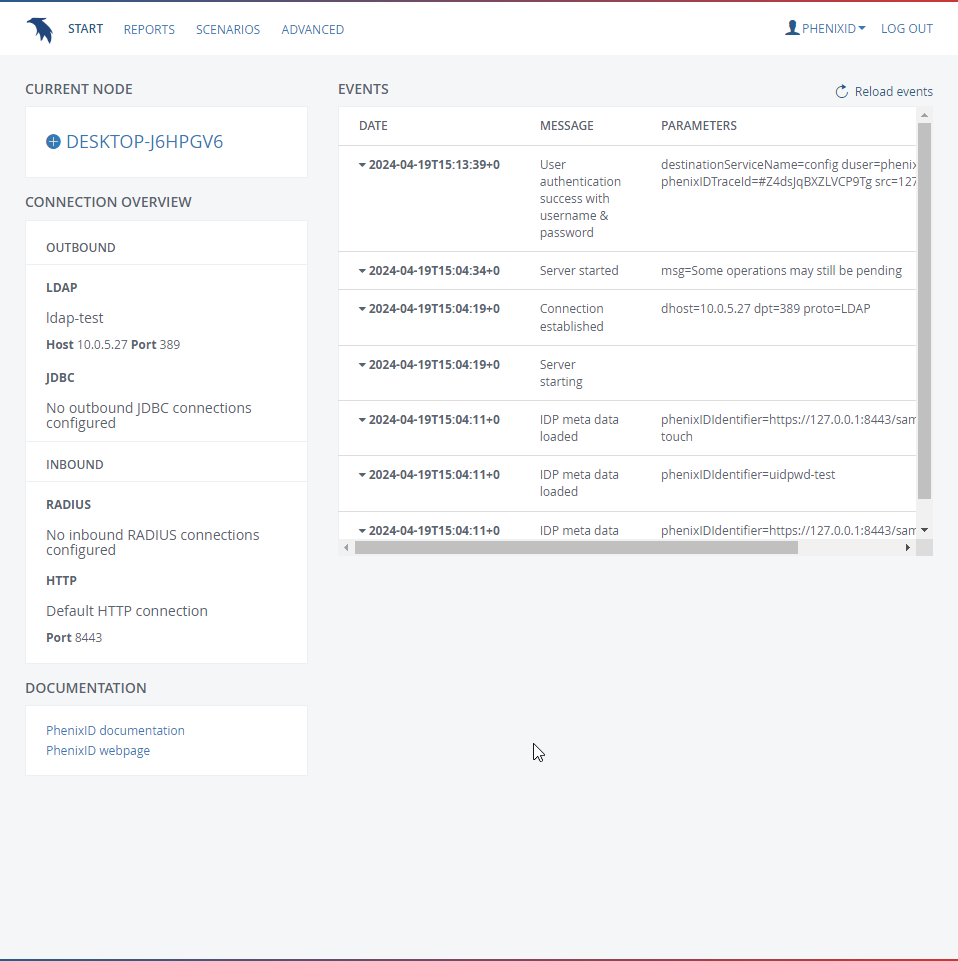Click the vertical scrollbar thumb in events
Image resolution: width=958 pixels, height=961 pixels.
click(x=924, y=311)
